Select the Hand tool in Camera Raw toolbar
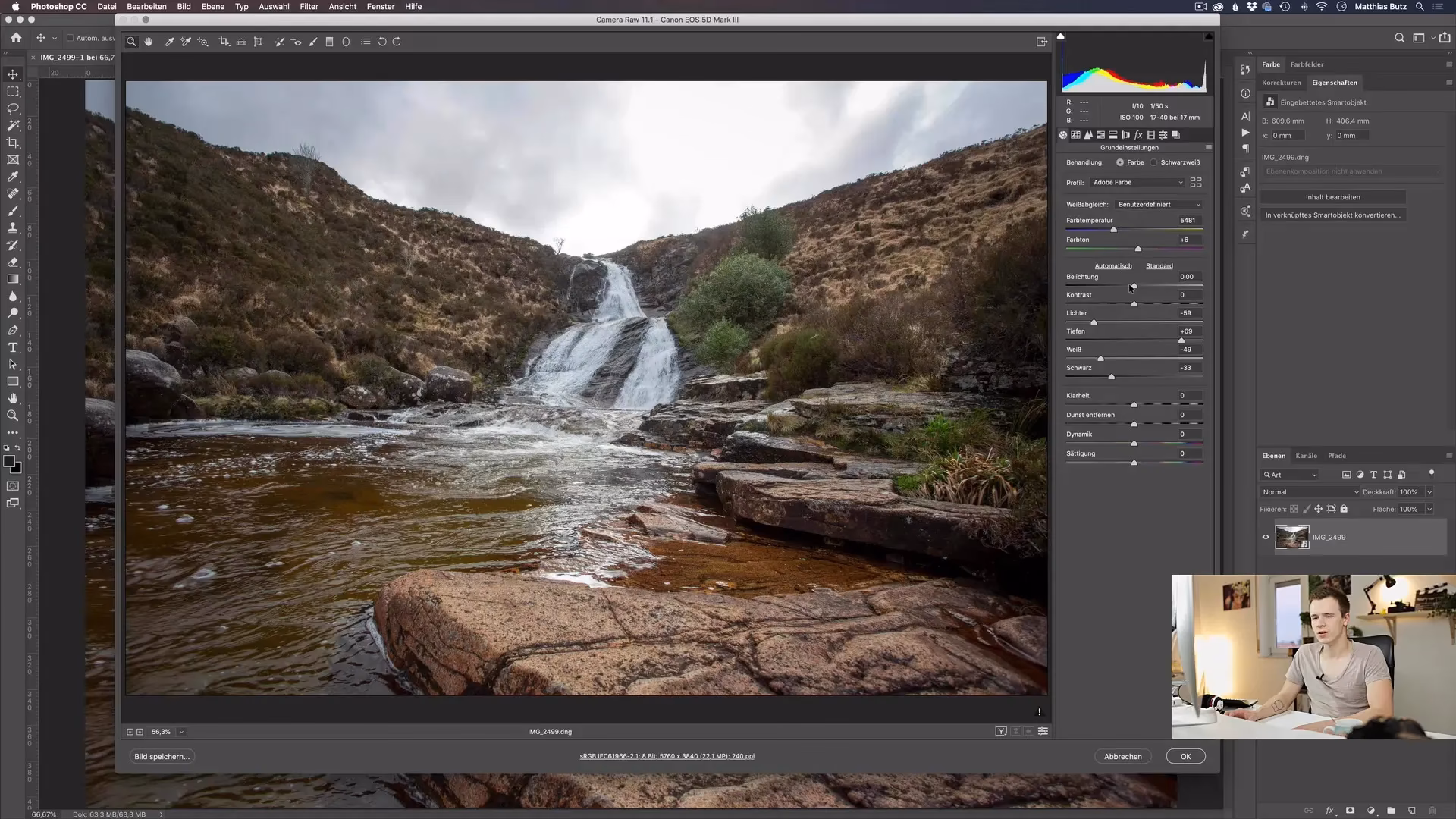 coord(149,42)
